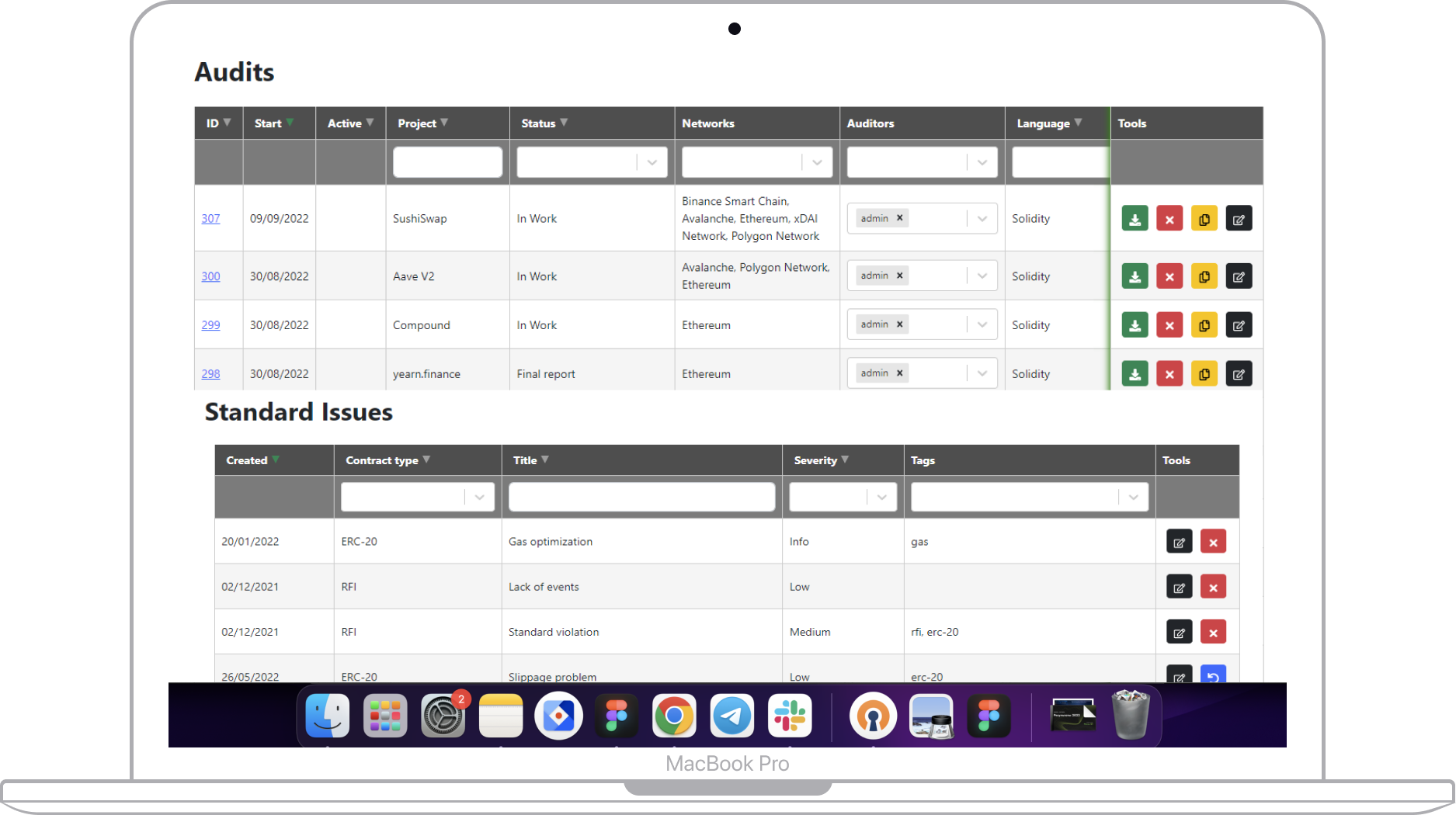Delete the Standard violation issue
Viewport: 1456px width, 815px height.
click(1213, 631)
